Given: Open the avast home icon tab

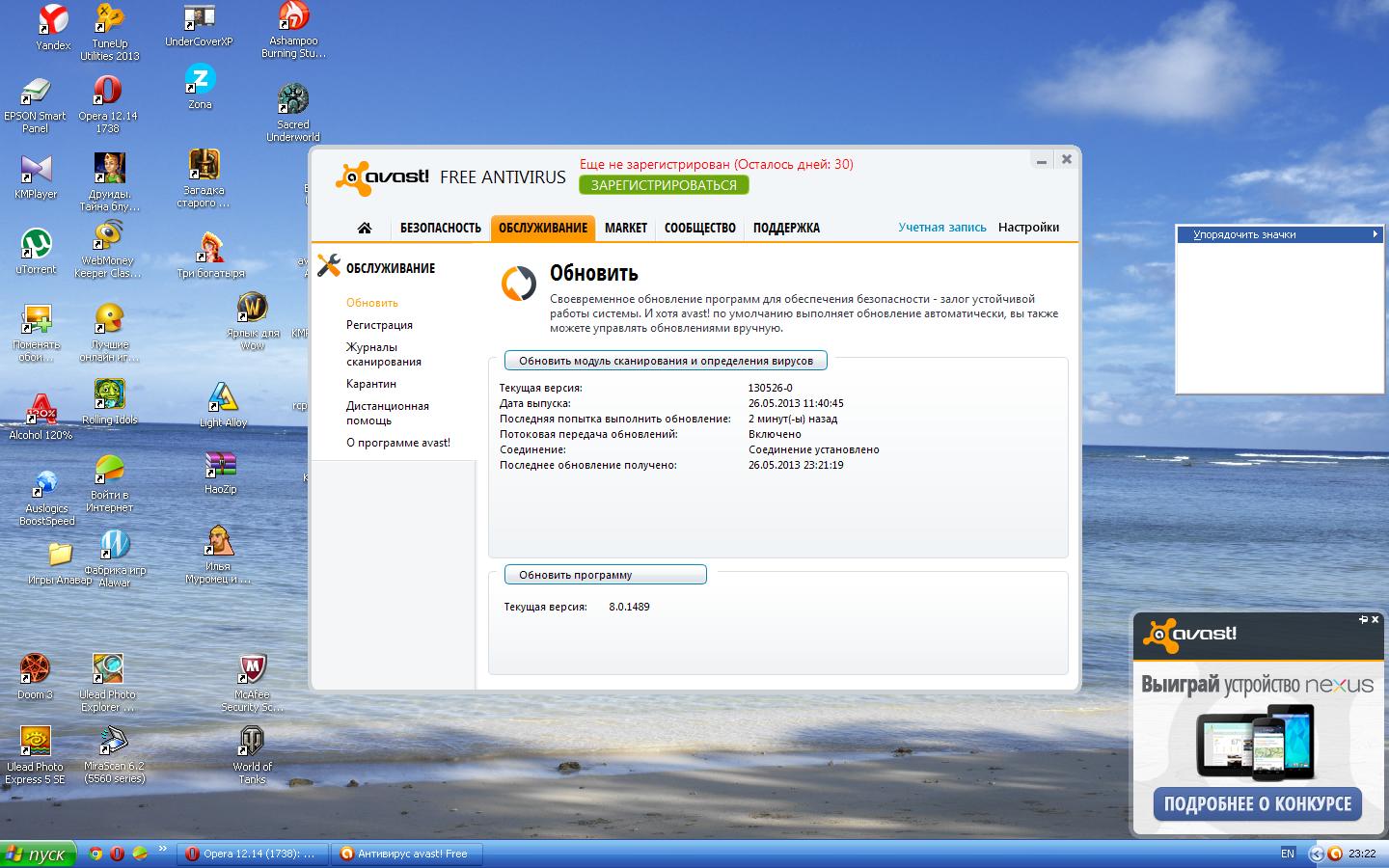Looking at the screenshot, I should [364, 228].
